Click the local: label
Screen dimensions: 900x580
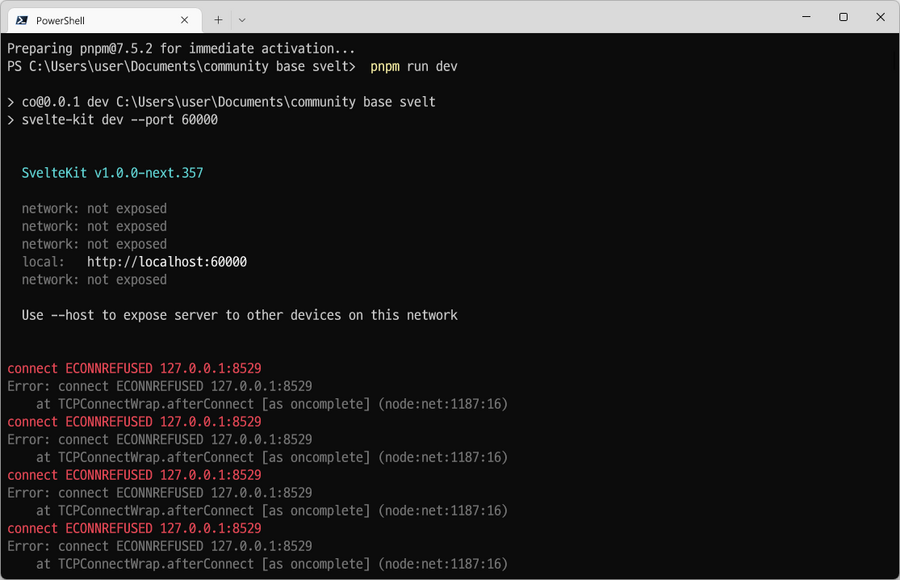coord(43,262)
